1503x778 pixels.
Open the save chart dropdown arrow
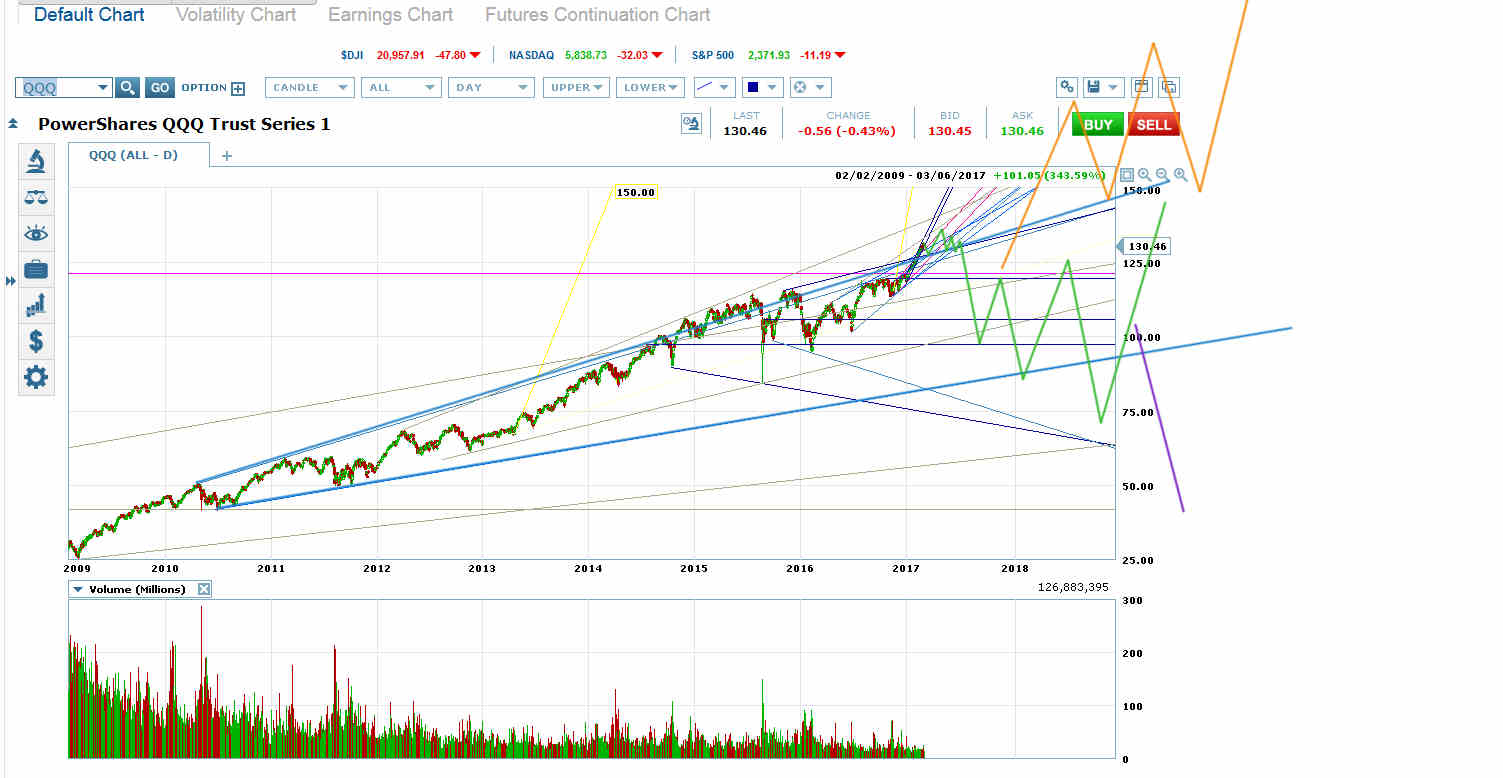pyautogui.click(x=1113, y=87)
